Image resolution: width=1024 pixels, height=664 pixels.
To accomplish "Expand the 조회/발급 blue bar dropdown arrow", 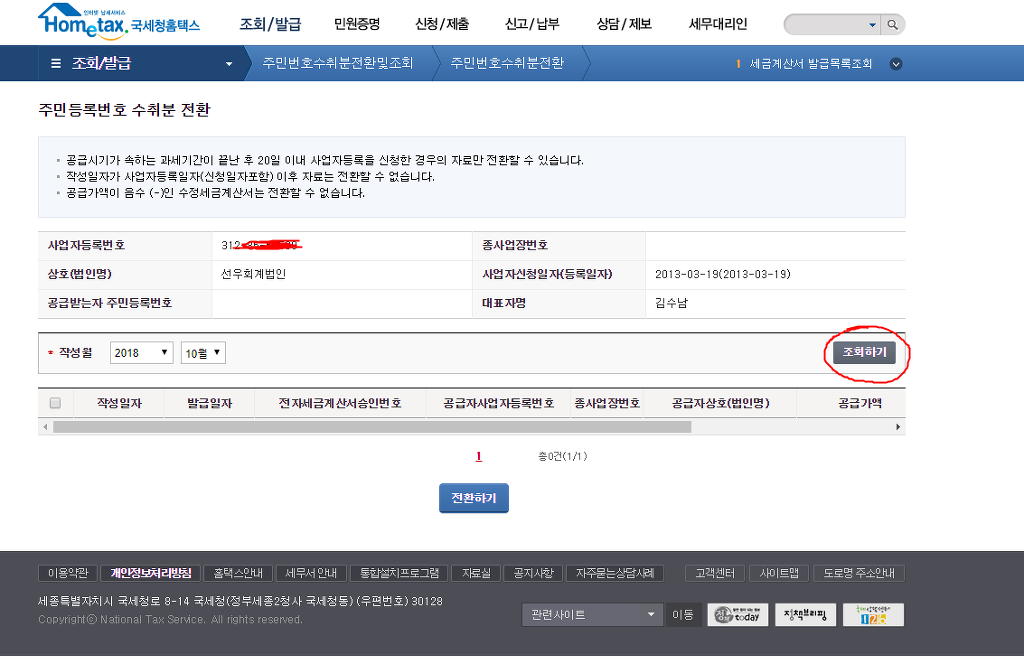I will pyautogui.click(x=229, y=64).
